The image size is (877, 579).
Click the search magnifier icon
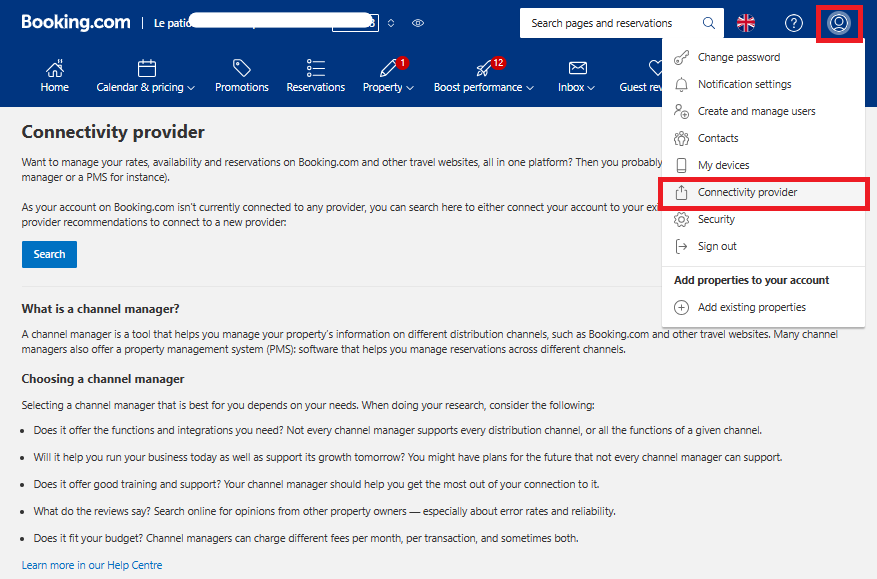[x=709, y=23]
